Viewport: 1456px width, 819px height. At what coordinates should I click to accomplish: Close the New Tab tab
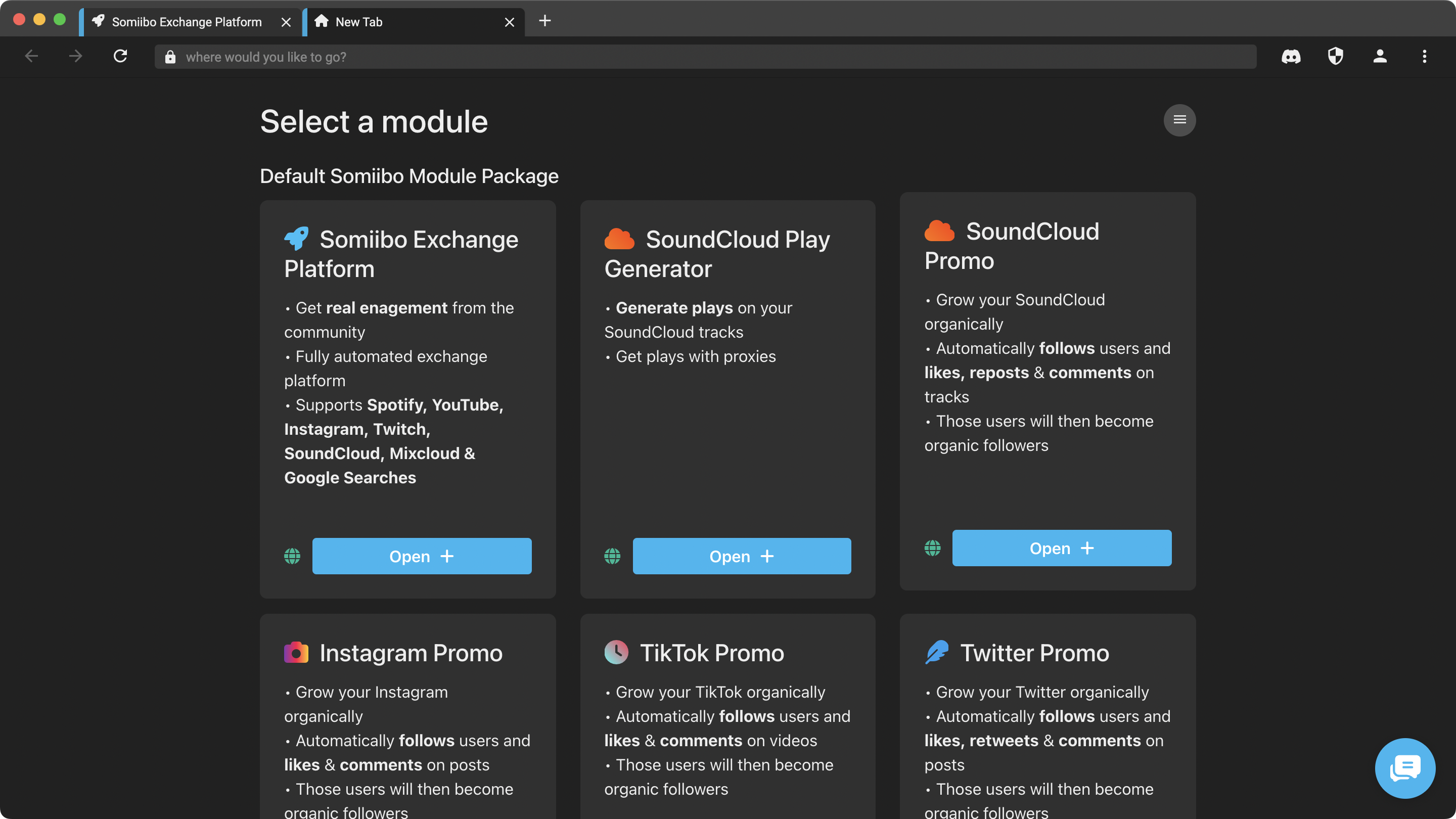[x=509, y=22]
